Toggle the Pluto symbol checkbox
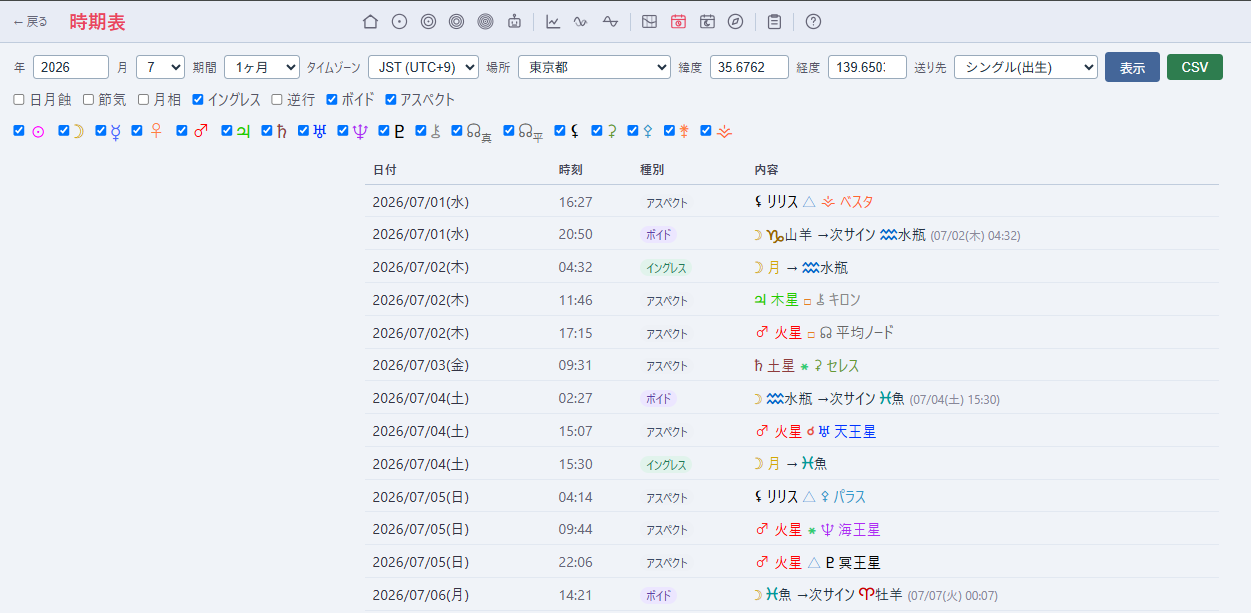The height and width of the screenshot is (613, 1251). [383, 130]
